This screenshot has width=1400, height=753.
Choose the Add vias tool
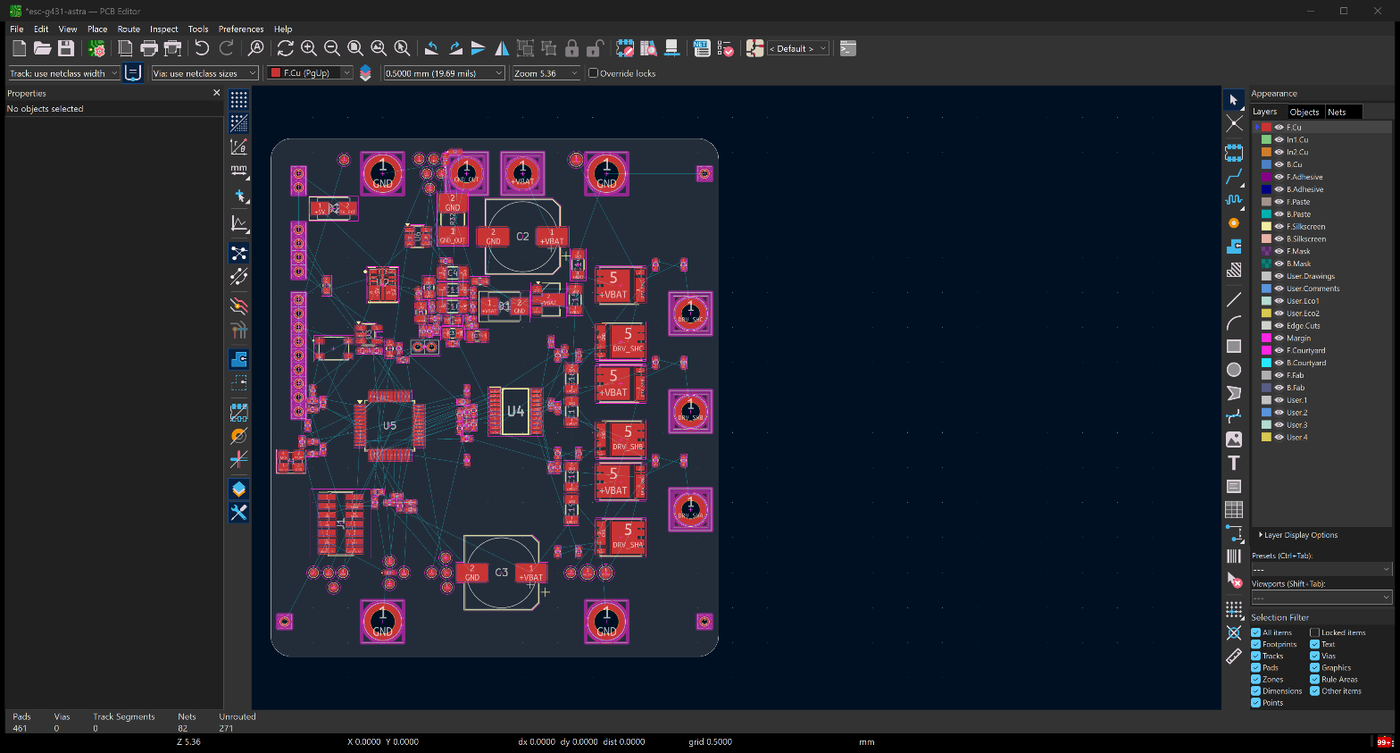pos(1234,223)
